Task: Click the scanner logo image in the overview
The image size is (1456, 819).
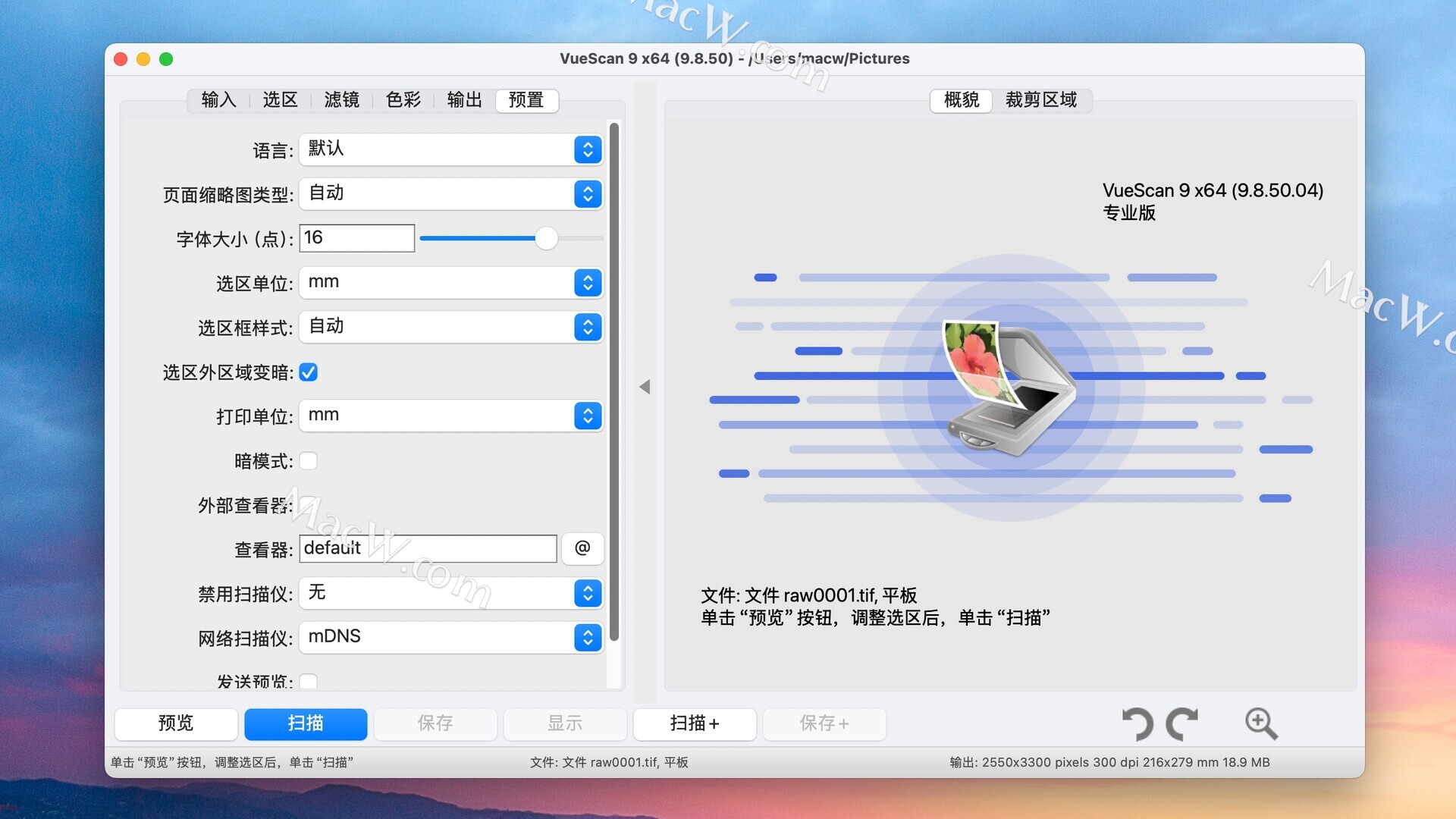Action: tap(1010, 388)
